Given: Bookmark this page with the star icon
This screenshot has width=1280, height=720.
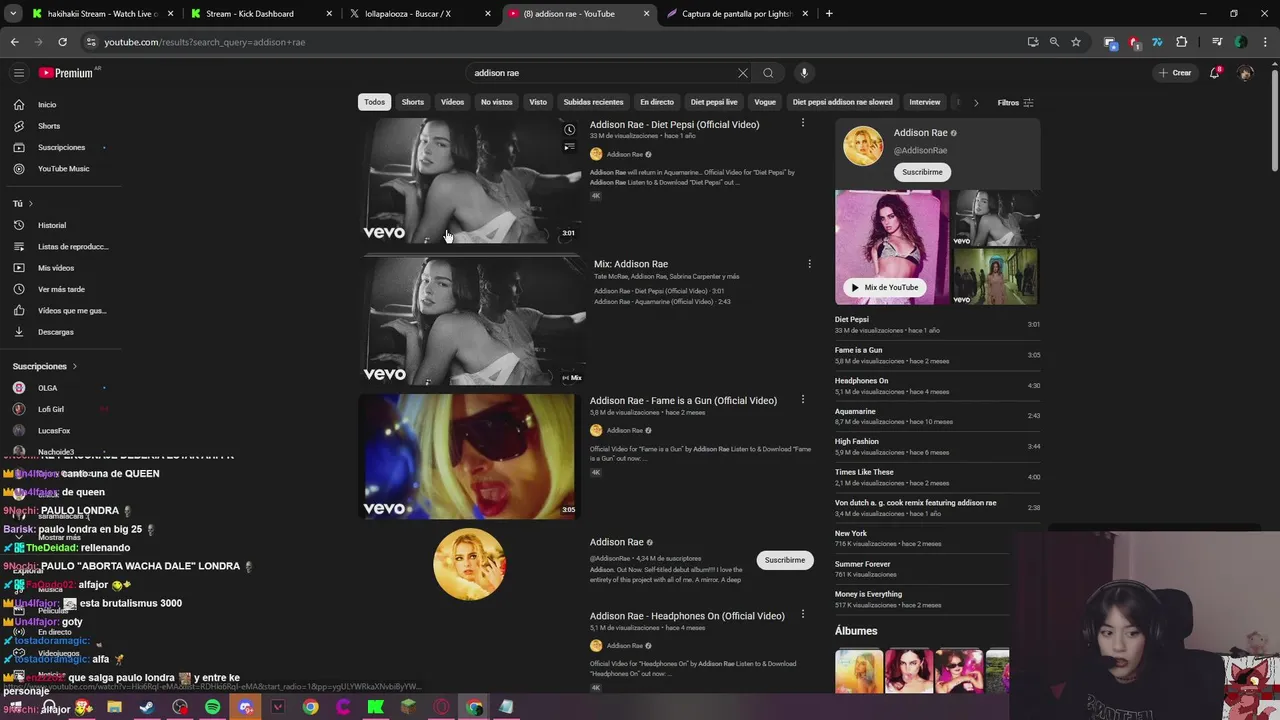Looking at the screenshot, I should [x=1076, y=42].
